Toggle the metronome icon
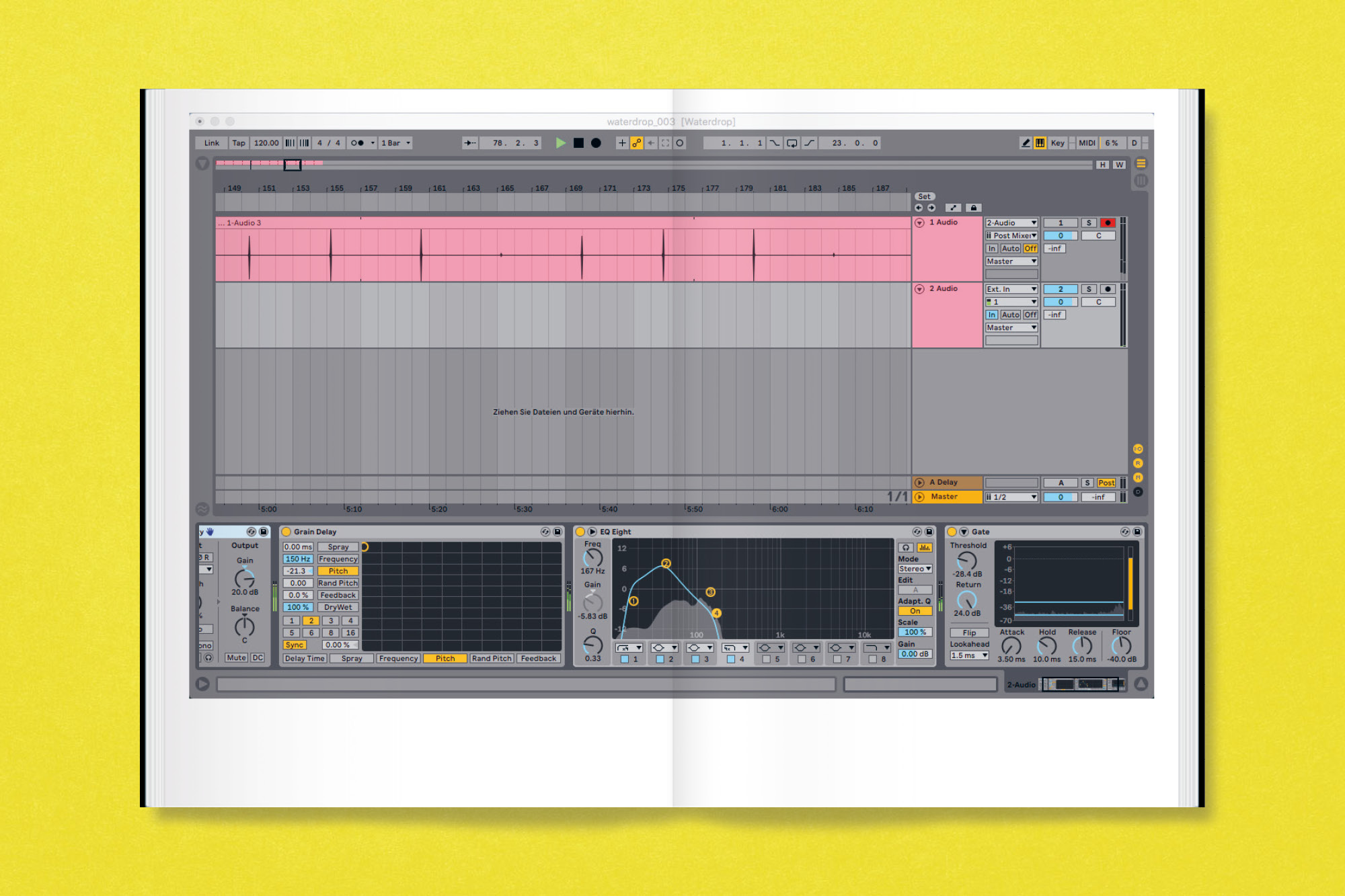This screenshot has height=896, width=1345. [357, 142]
